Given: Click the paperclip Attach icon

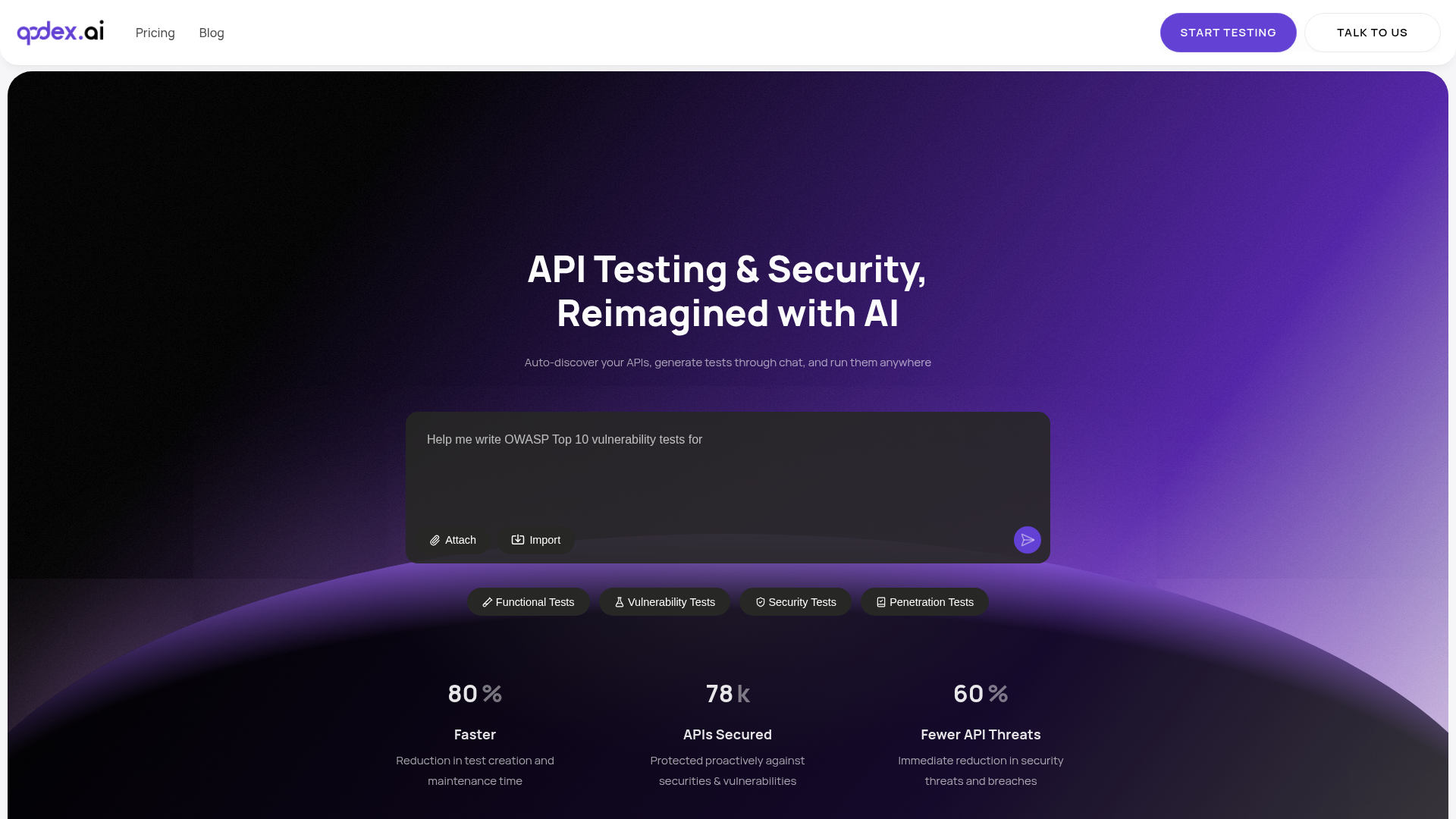Looking at the screenshot, I should pos(435,541).
